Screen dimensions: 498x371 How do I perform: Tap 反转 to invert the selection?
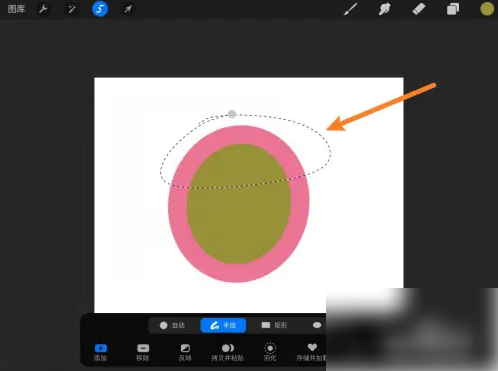click(185, 353)
